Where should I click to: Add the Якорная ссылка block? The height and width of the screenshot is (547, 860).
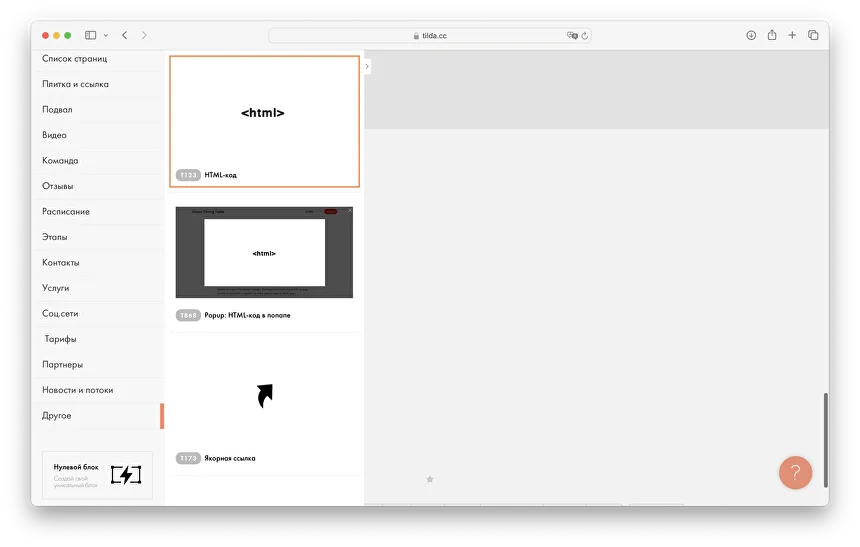click(264, 398)
